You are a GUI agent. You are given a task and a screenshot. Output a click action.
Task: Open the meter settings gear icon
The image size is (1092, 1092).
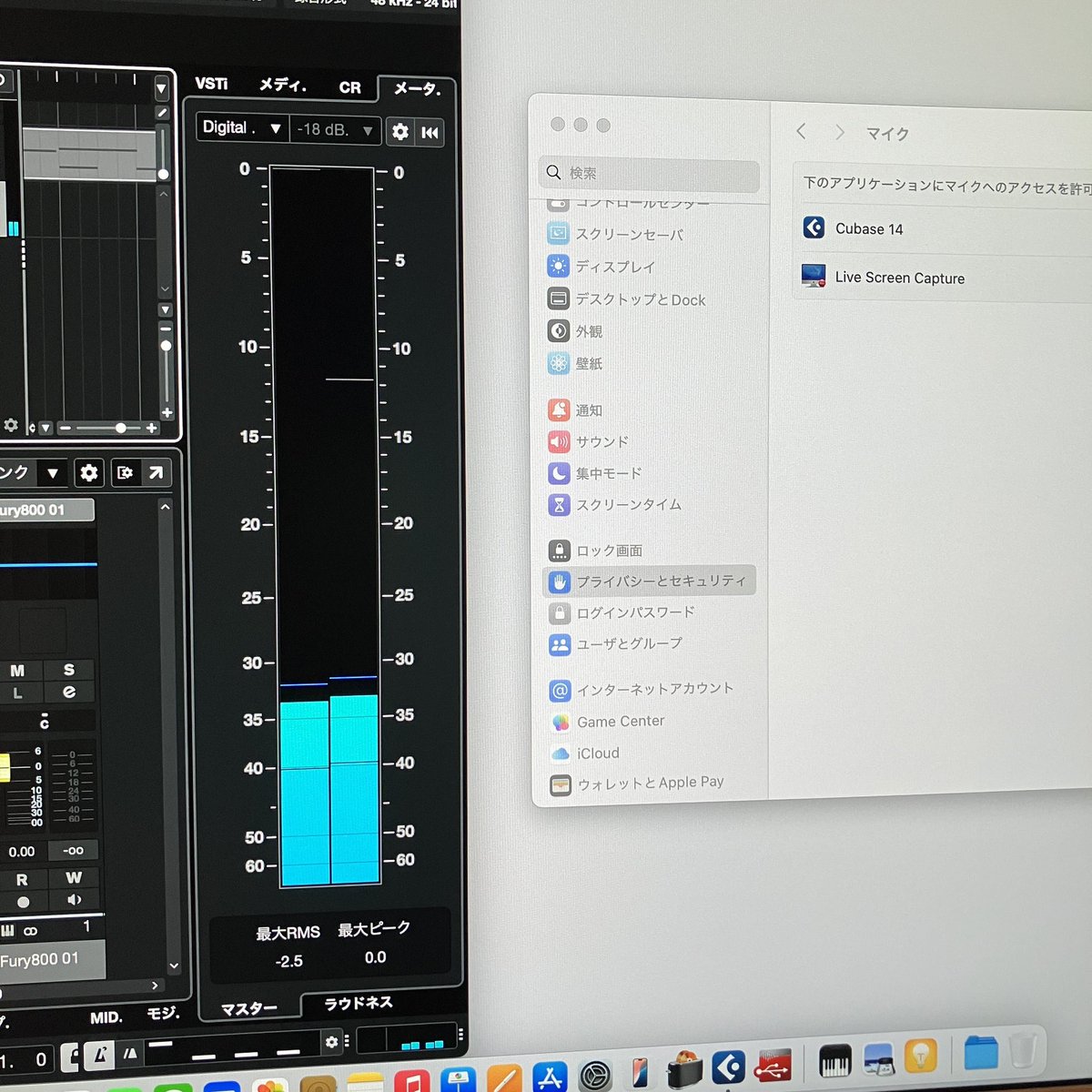click(399, 131)
